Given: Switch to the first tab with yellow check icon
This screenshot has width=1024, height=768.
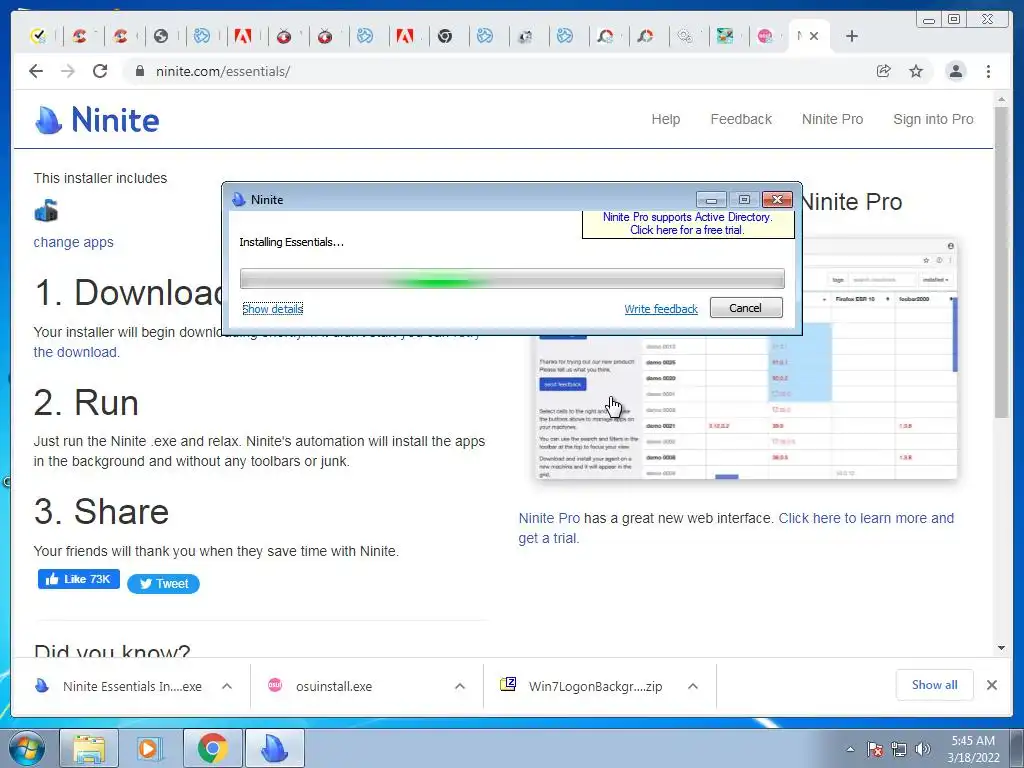Looking at the screenshot, I should pos(39,36).
